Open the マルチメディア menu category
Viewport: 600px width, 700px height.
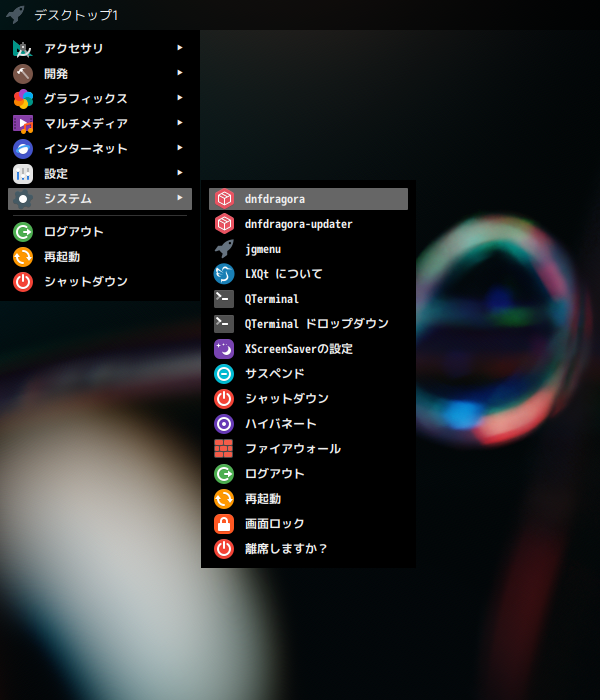(x=100, y=124)
